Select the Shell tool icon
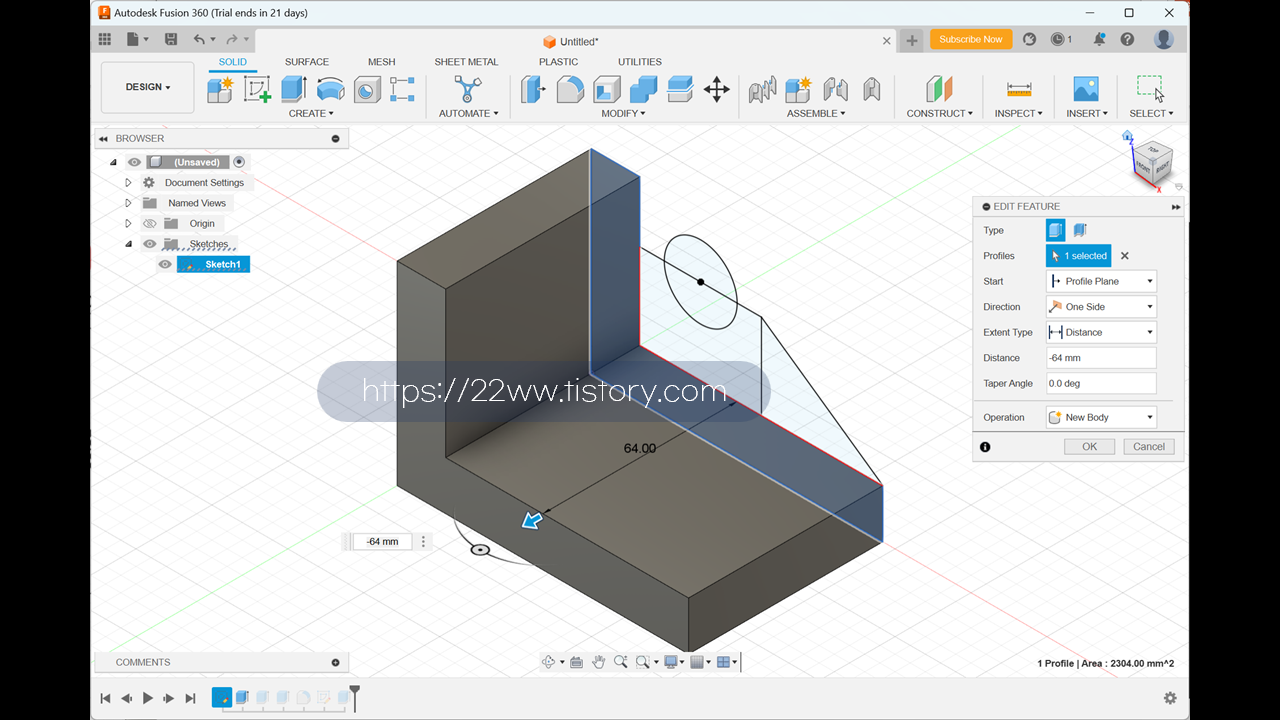1280x720 pixels. (607, 89)
